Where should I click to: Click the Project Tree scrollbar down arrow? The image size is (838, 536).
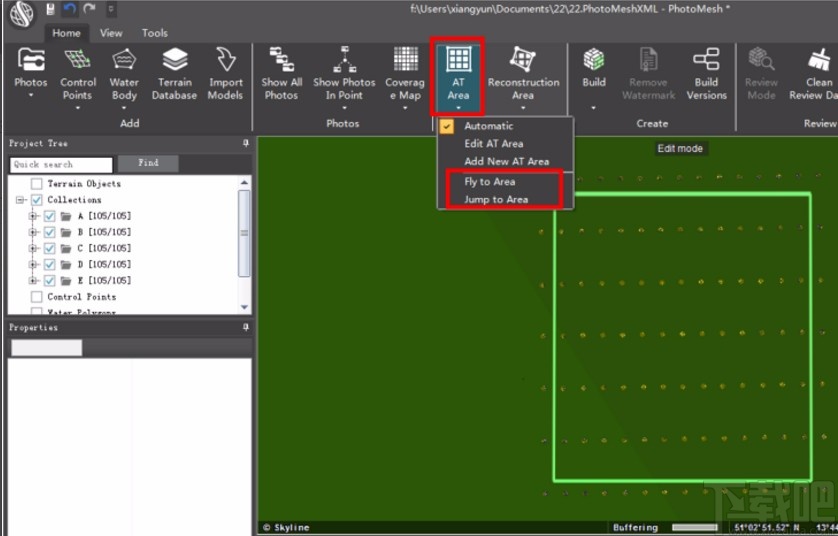(244, 307)
